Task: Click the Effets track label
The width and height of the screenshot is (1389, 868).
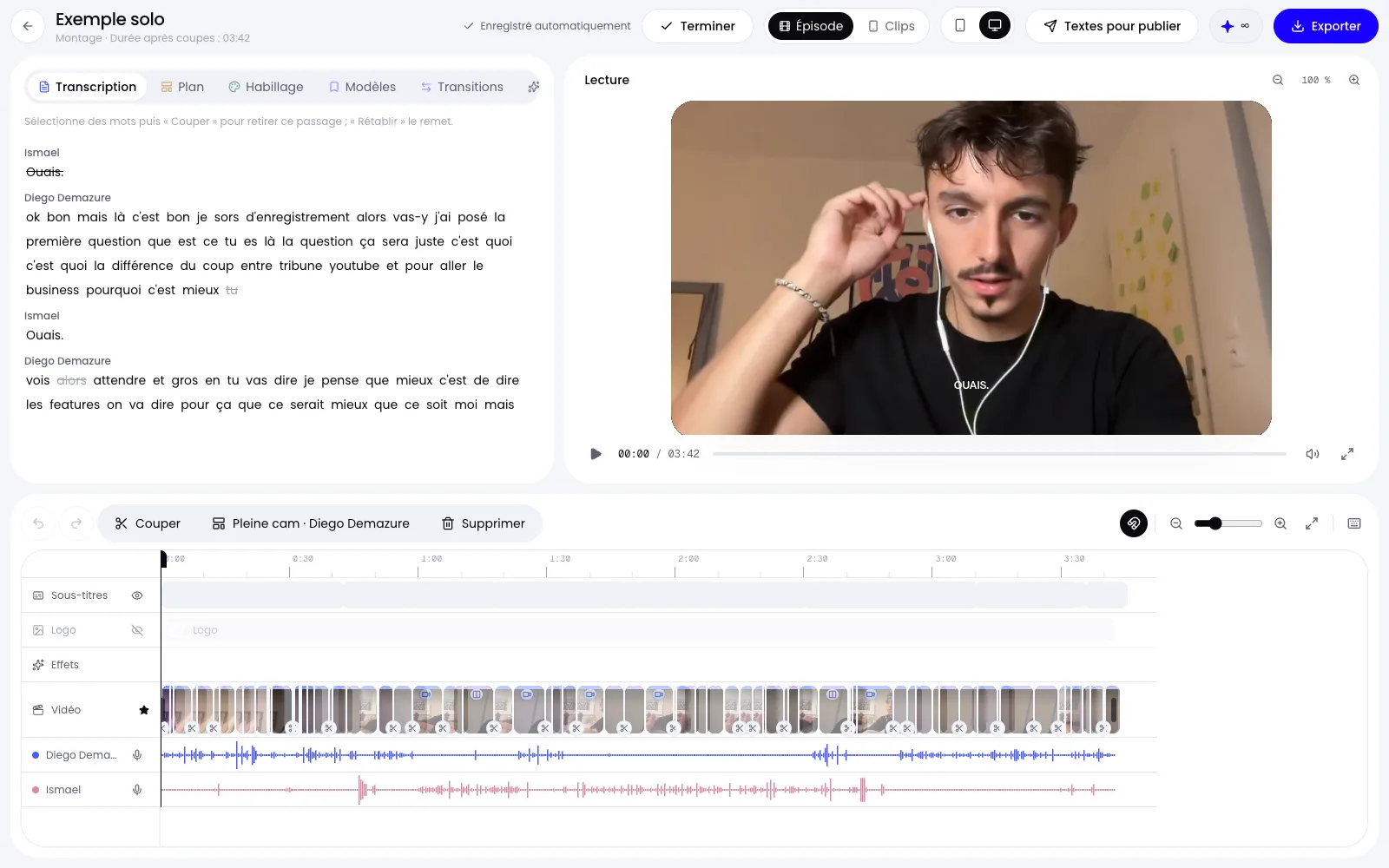Action: (x=65, y=665)
